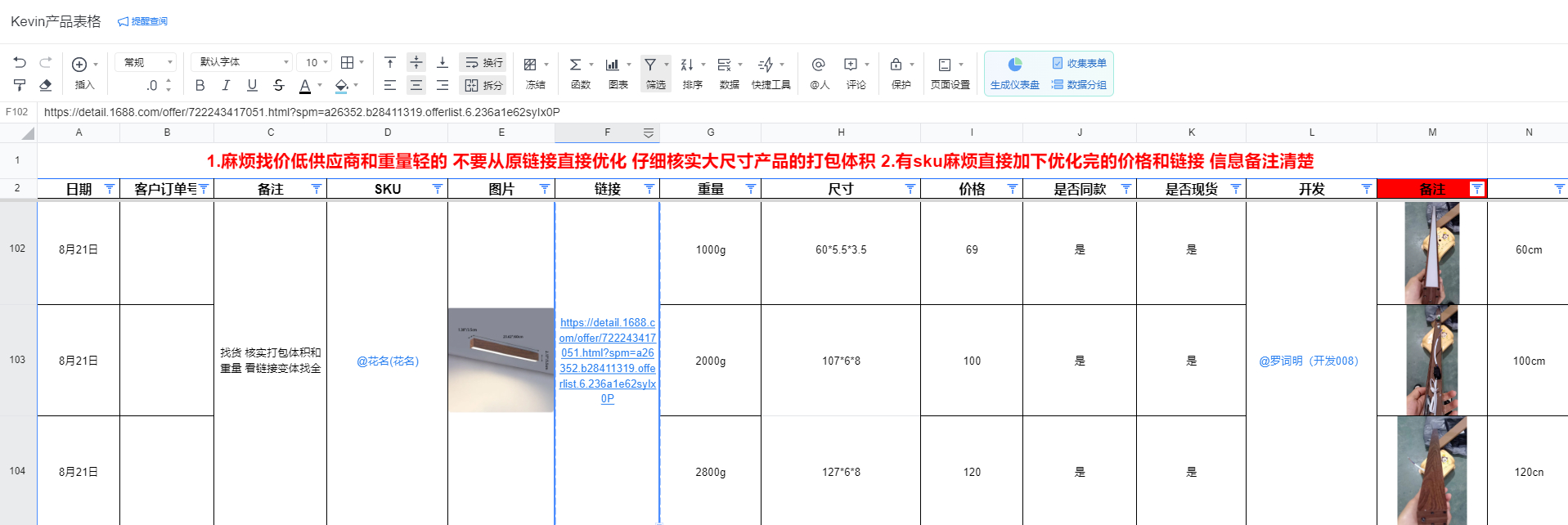Click the ceiling lamp product thumbnail
The width and height of the screenshot is (1568, 525).
pyautogui.click(x=501, y=360)
